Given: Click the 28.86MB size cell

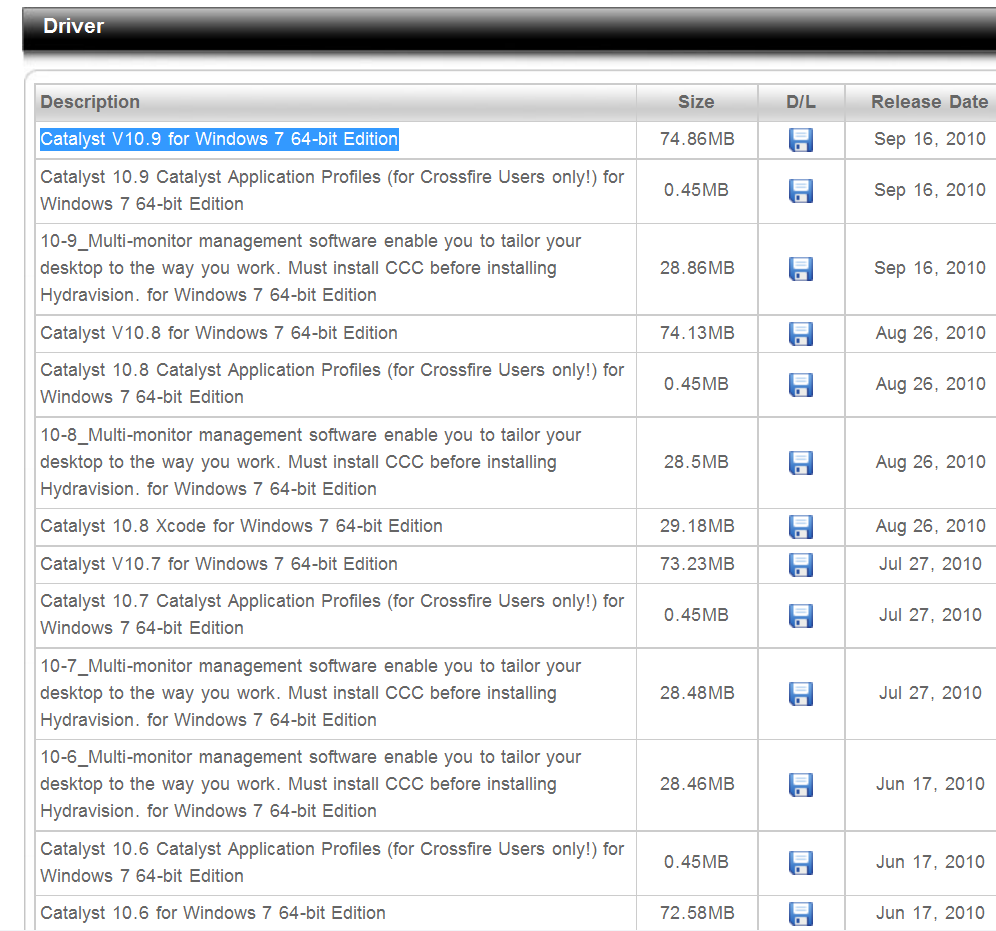Looking at the screenshot, I should tap(697, 268).
